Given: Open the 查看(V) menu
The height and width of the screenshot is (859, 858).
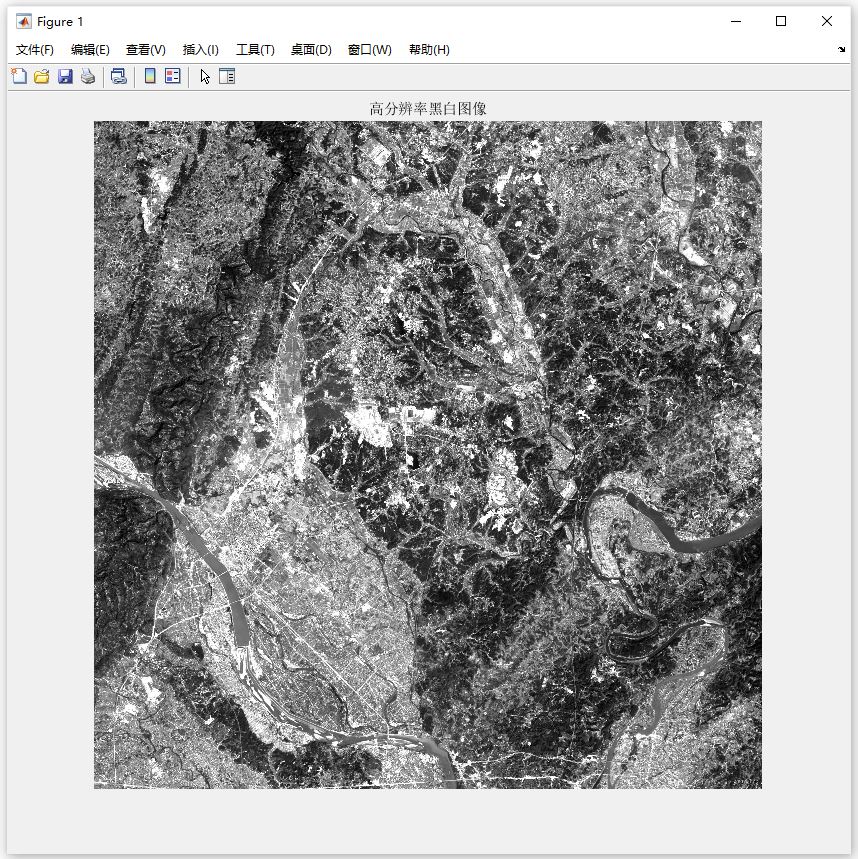Looking at the screenshot, I should click(146, 50).
